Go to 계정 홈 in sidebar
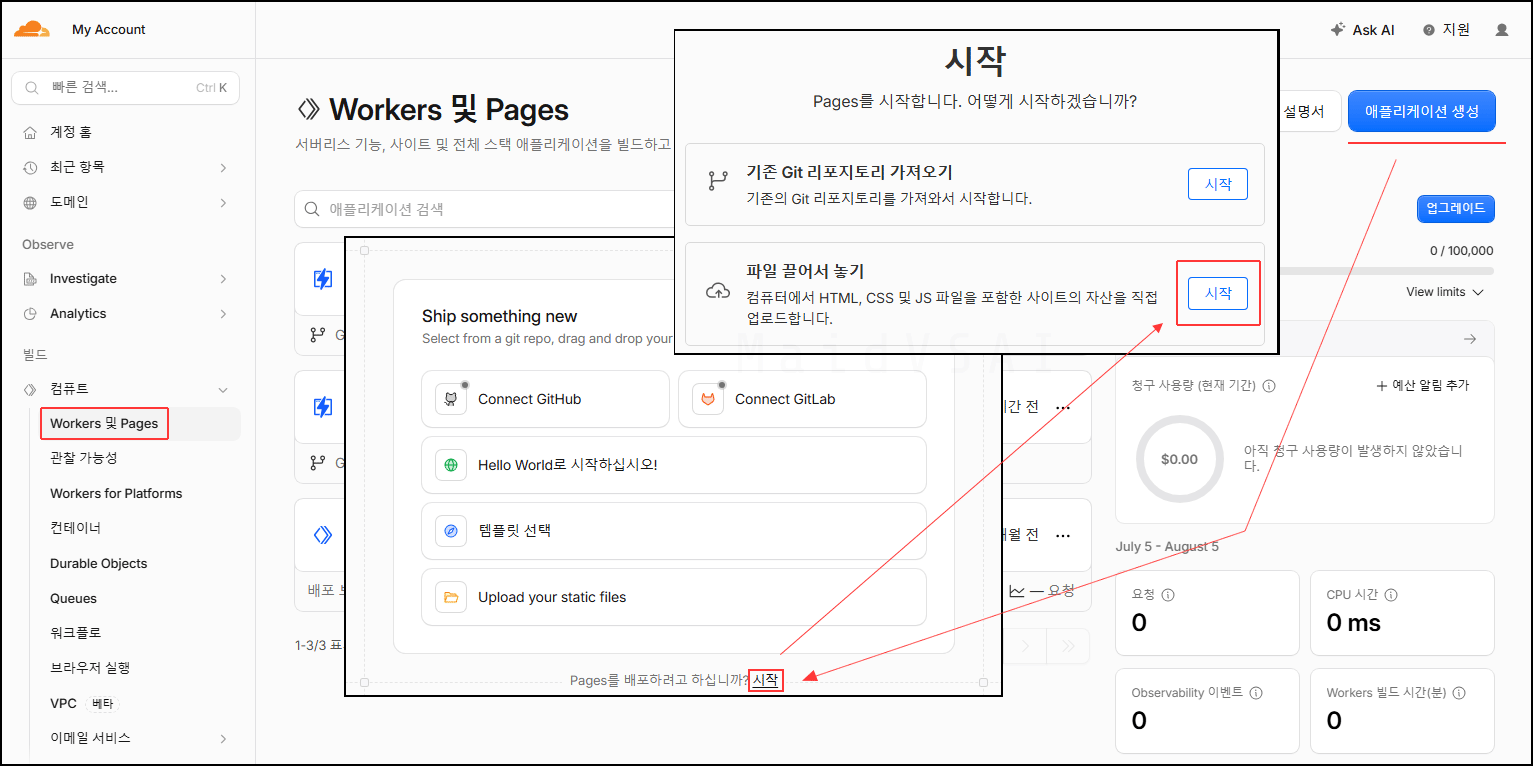Image resolution: width=1533 pixels, height=766 pixels. [x=71, y=132]
